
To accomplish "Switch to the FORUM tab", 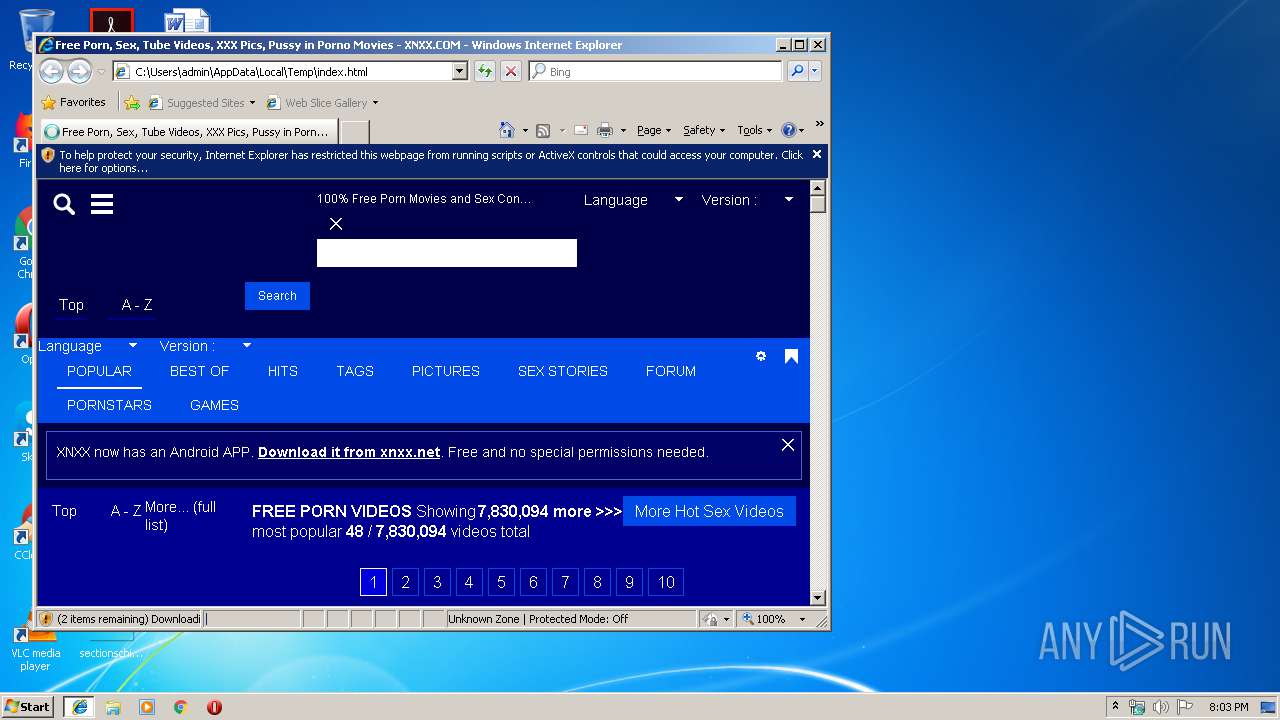I will coord(671,371).
